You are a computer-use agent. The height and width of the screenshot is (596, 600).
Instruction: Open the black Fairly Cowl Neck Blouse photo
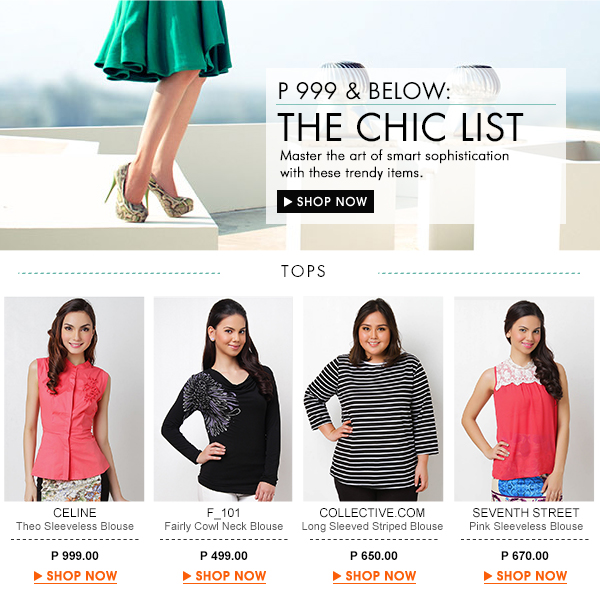(223, 399)
